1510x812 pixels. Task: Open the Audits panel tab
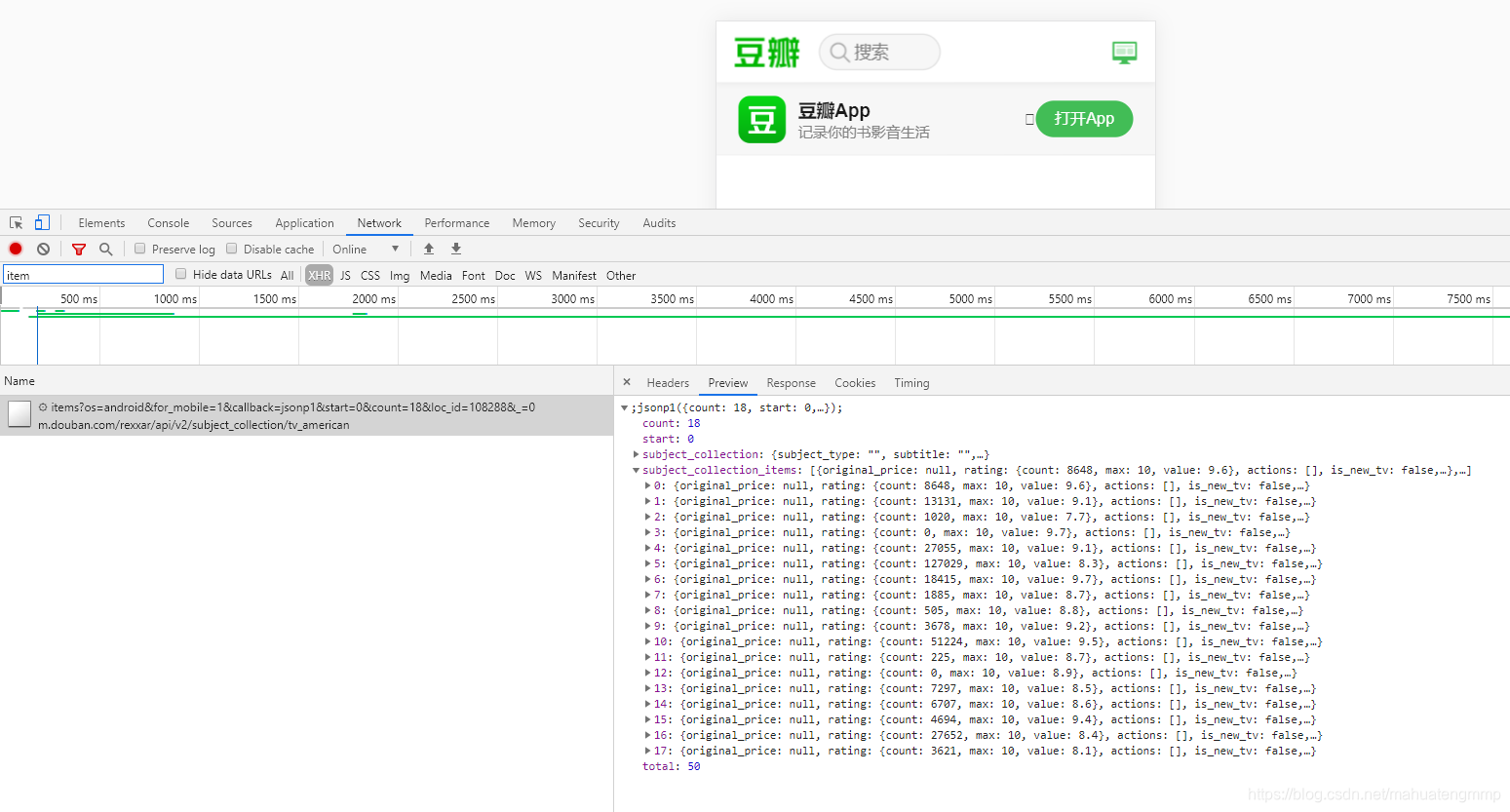point(659,223)
